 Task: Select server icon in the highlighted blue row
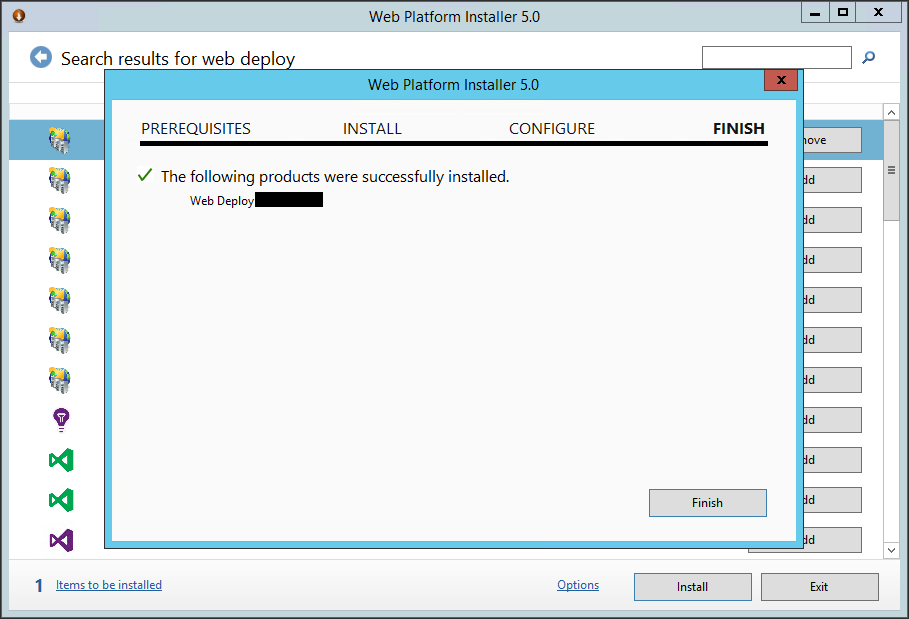[60, 140]
